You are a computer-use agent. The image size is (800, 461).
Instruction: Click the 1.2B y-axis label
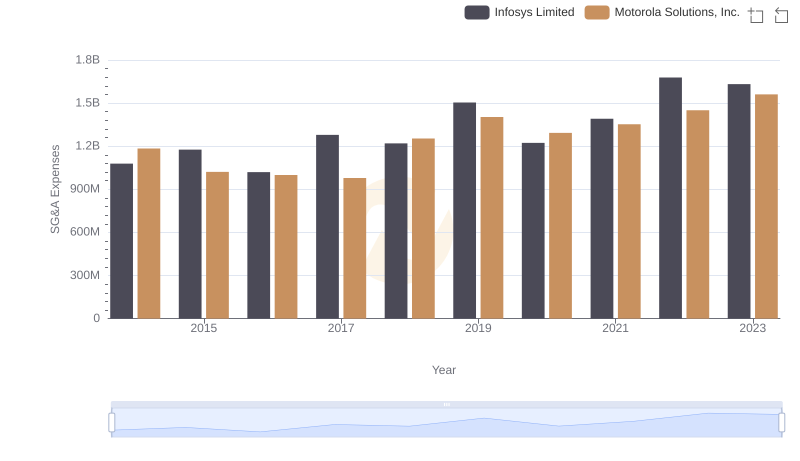click(x=88, y=146)
